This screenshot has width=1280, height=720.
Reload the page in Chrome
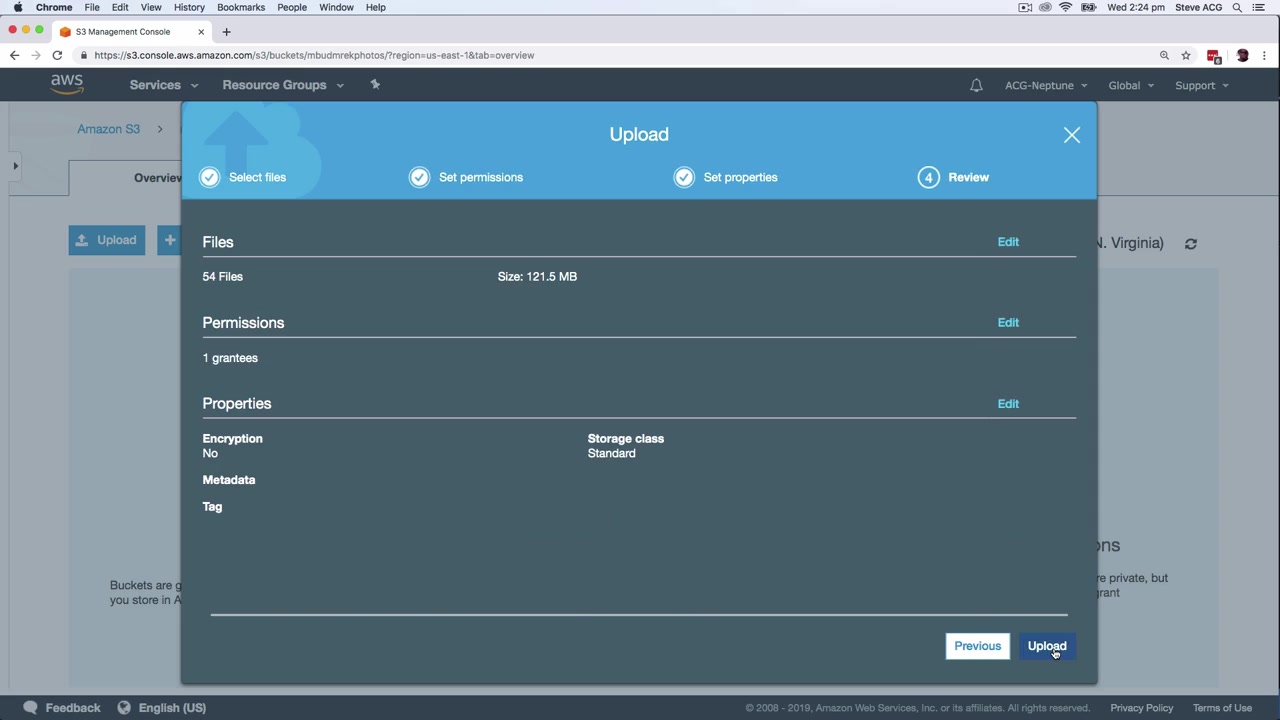pyautogui.click(x=57, y=55)
